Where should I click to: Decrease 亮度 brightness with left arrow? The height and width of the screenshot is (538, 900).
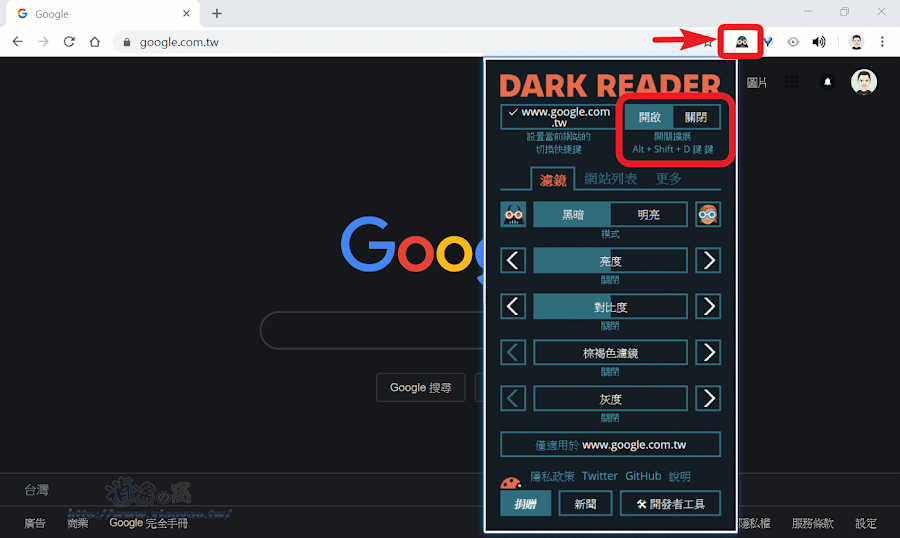[x=513, y=261]
